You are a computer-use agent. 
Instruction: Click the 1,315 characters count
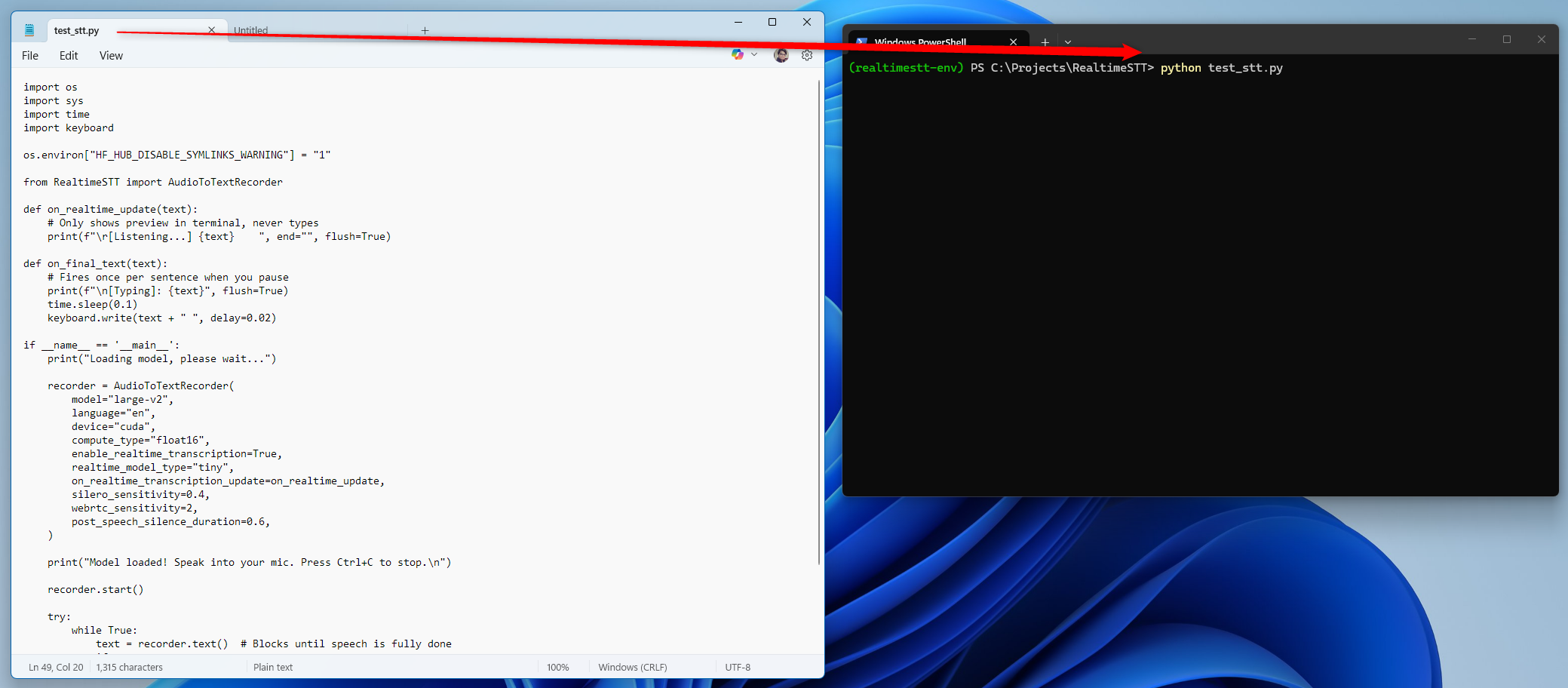click(129, 668)
